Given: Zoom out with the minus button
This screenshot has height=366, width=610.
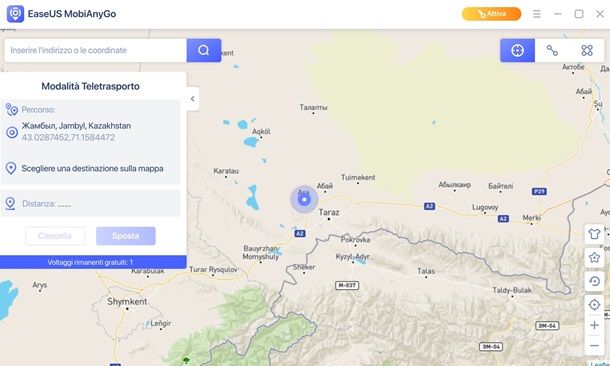Looking at the screenshot, I should tap(594, 345).
